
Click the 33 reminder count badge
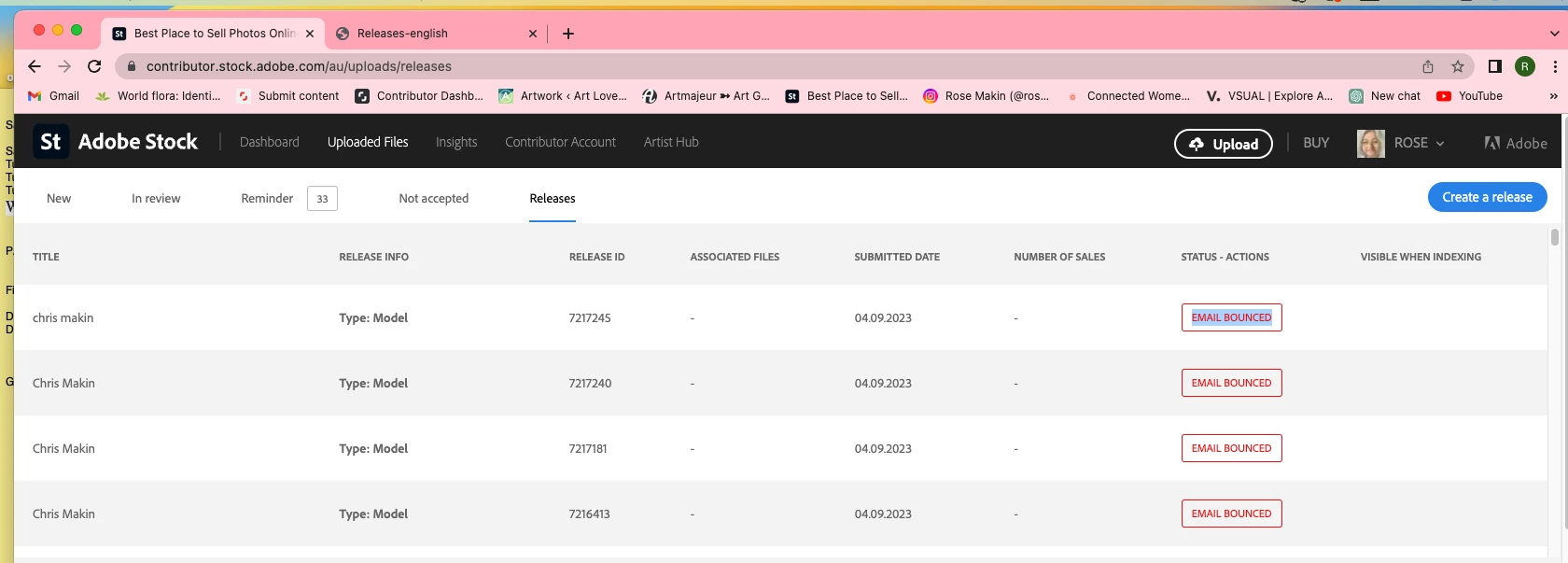322,199
